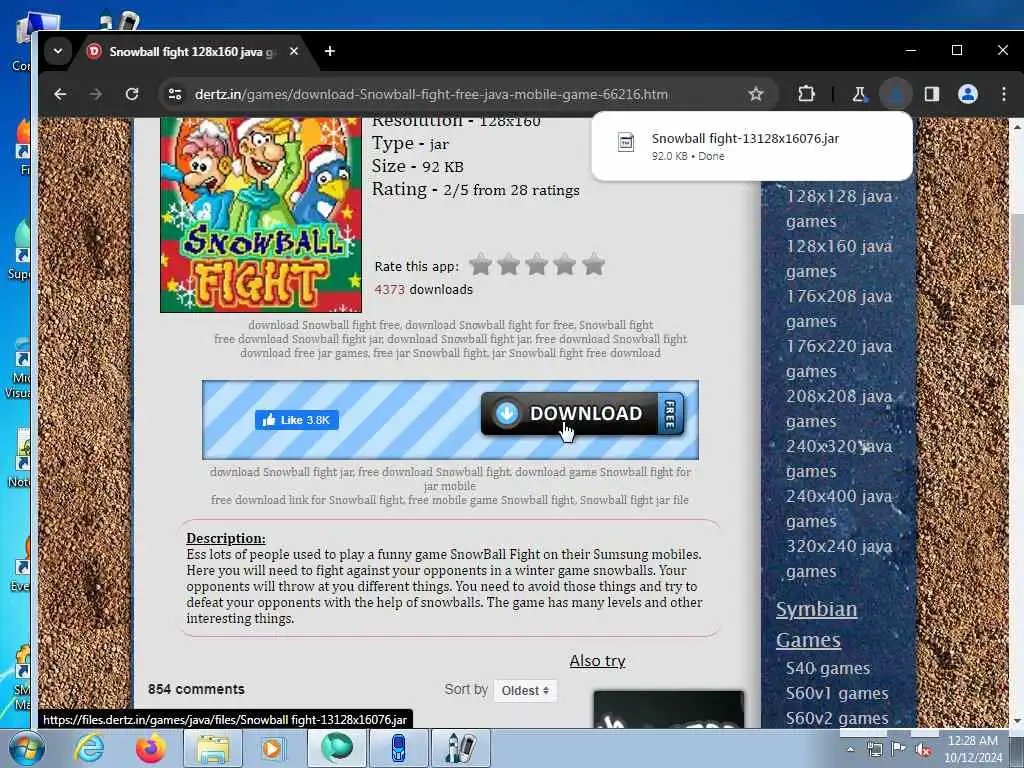Click the Also try link
This screenshot has width=1024, height=768.
(x=598, y=661)
